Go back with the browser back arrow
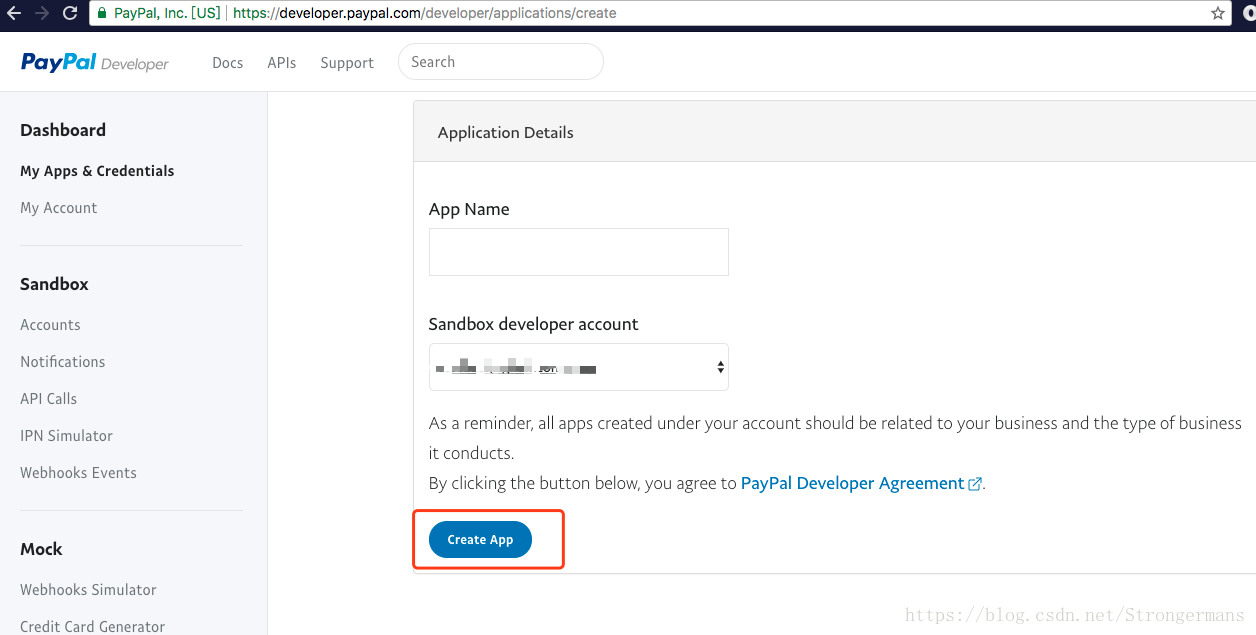This screenshot has height=635, width=1256. point(14,13)
